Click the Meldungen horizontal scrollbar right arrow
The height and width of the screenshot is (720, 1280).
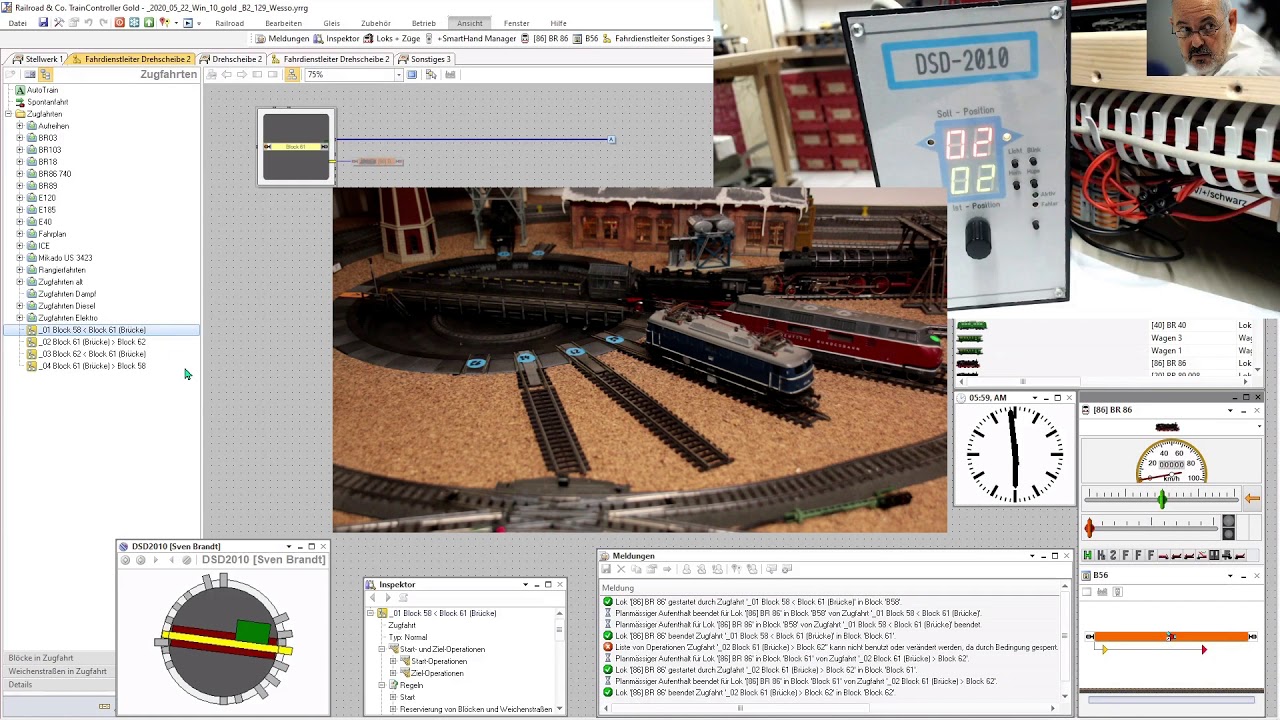point(1052,708)
